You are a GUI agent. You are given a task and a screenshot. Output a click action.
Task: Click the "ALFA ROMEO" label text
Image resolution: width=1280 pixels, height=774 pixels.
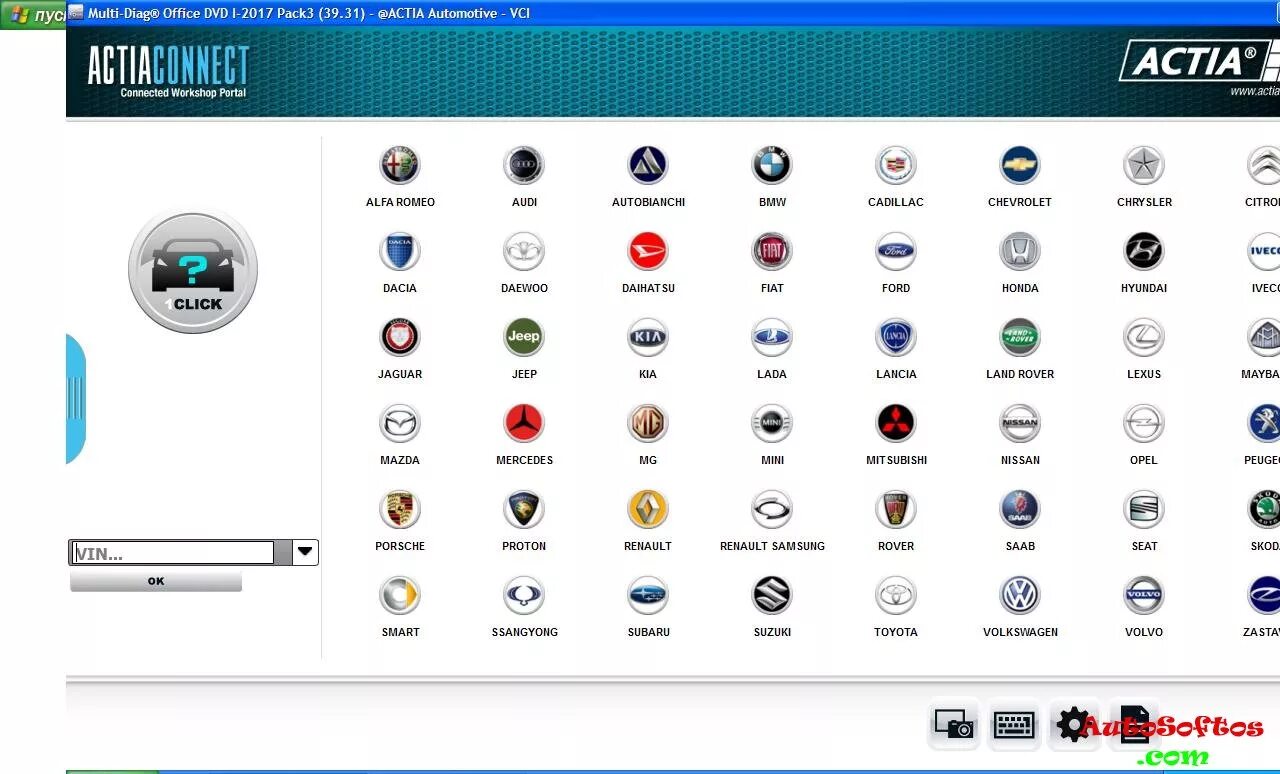click(400, 202)
